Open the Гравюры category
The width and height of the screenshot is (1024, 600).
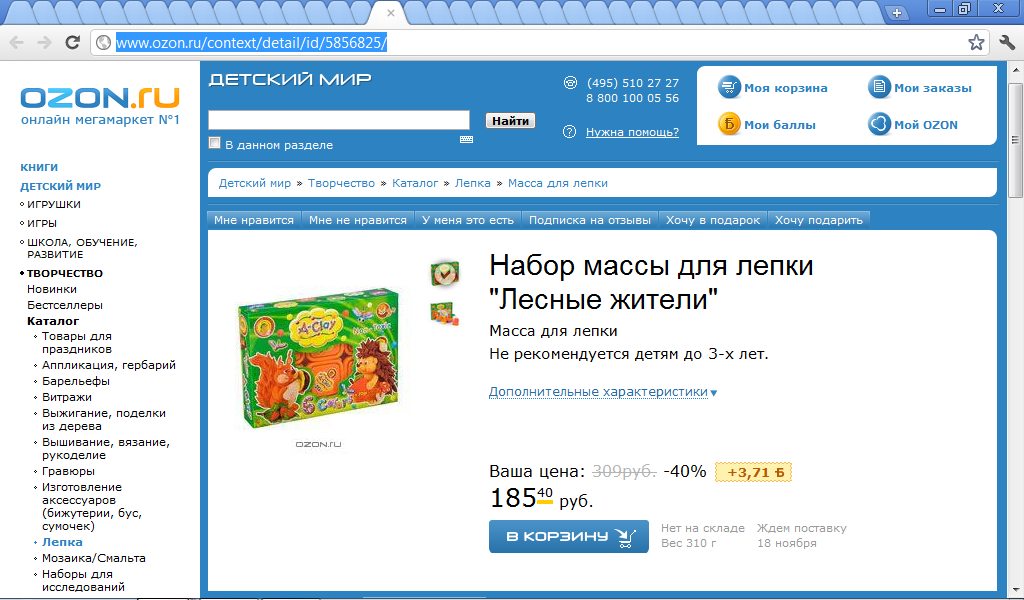click(69, 471)
